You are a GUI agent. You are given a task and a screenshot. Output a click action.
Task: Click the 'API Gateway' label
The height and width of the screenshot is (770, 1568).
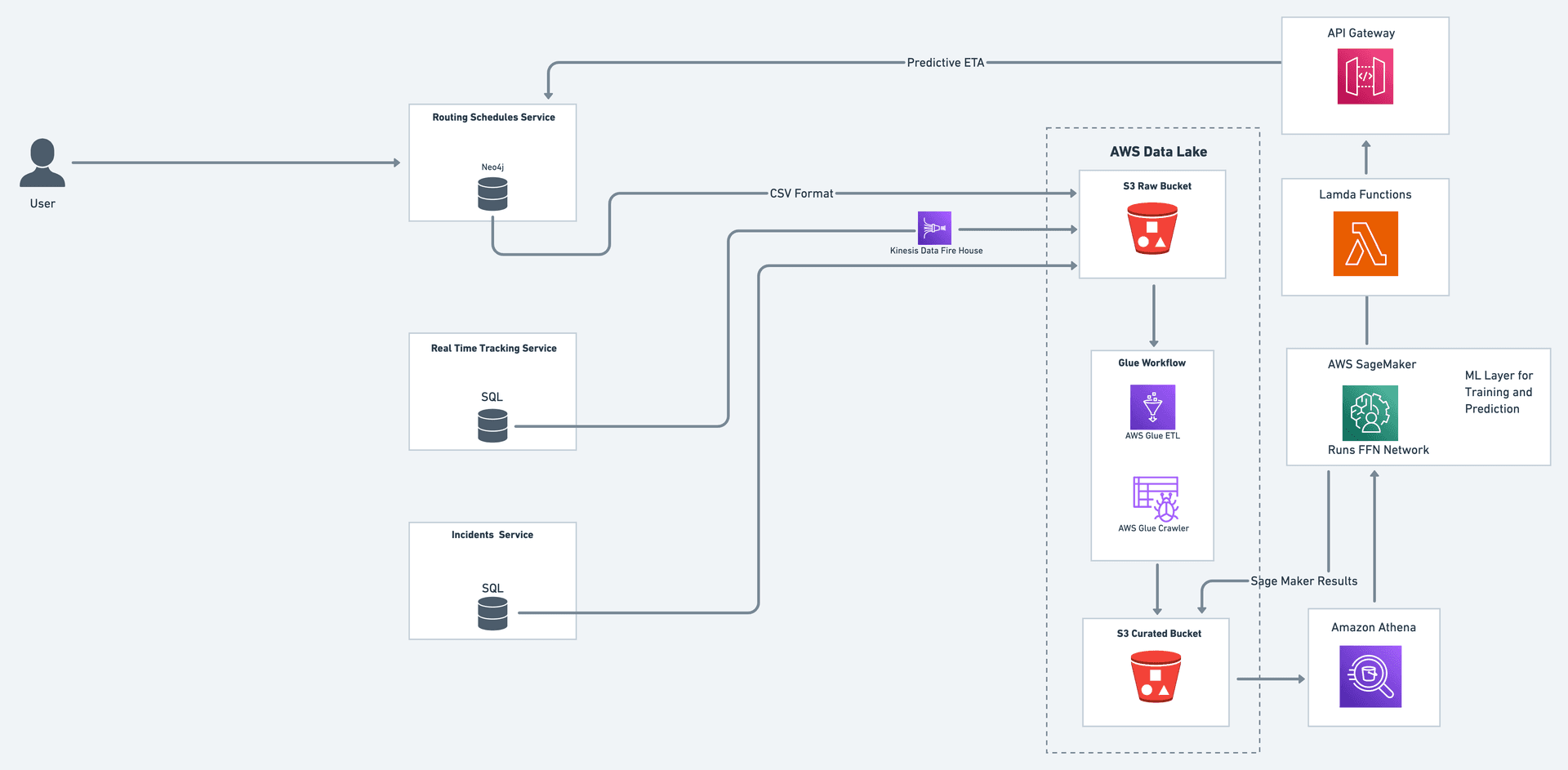coord(1361,33)
